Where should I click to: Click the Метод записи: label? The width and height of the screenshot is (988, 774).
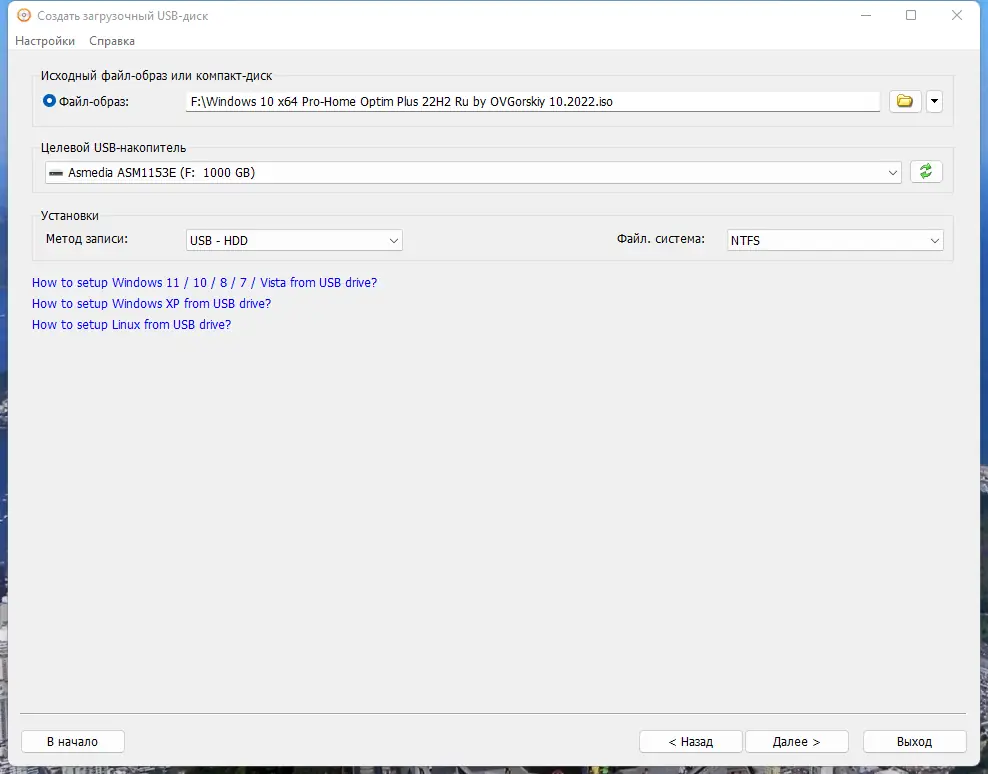[x=87, y=239]
